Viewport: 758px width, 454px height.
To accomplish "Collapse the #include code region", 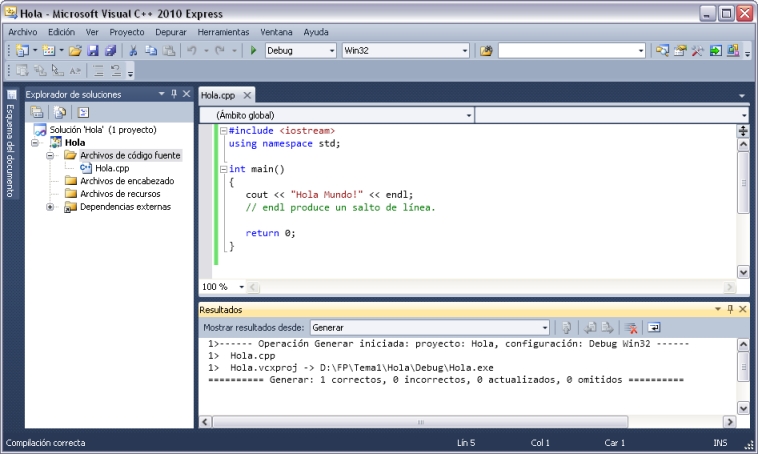I will click(x=223, y=131).
